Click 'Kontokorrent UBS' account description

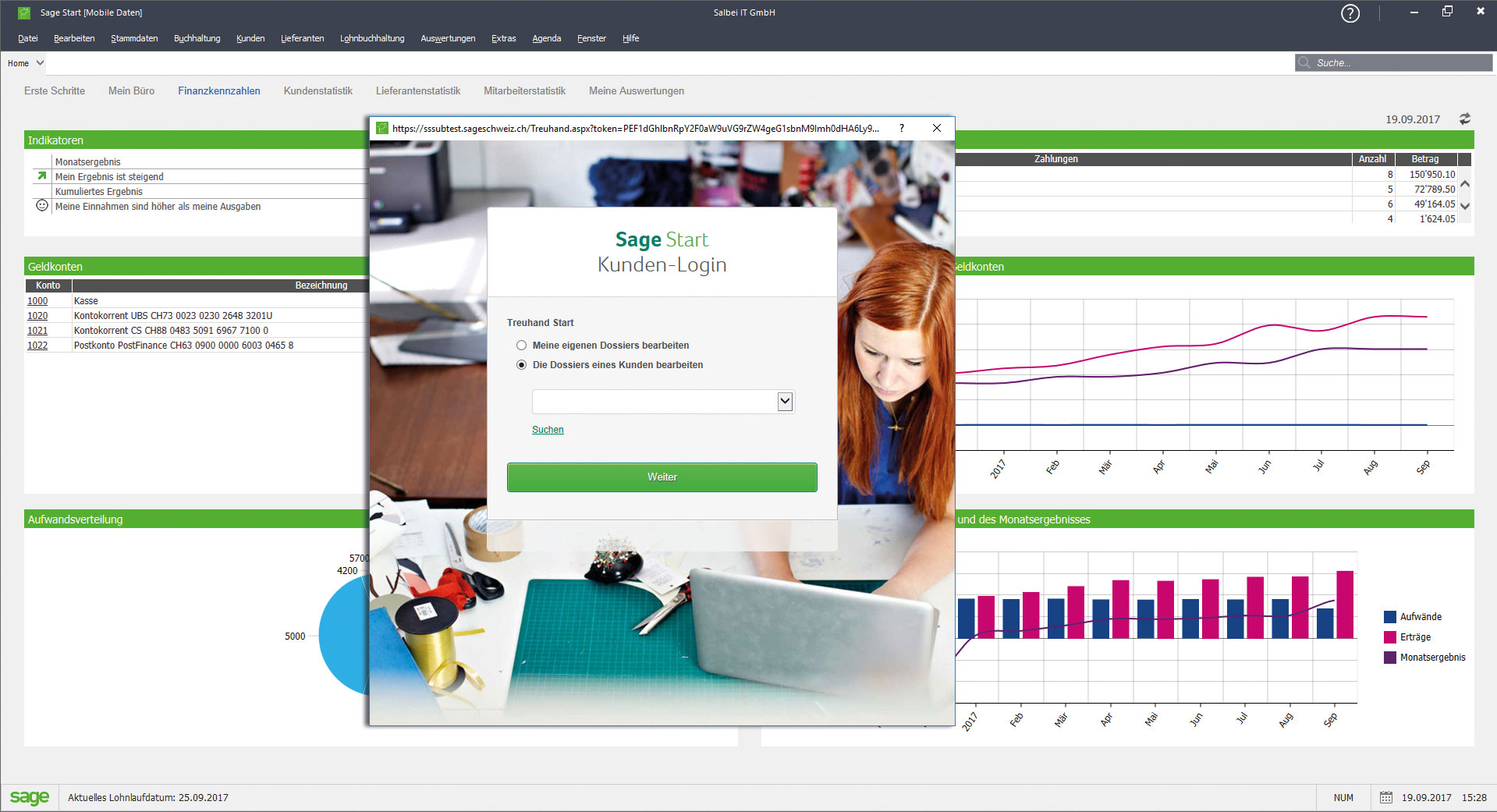pyautogui.click(x=173, y=316)
